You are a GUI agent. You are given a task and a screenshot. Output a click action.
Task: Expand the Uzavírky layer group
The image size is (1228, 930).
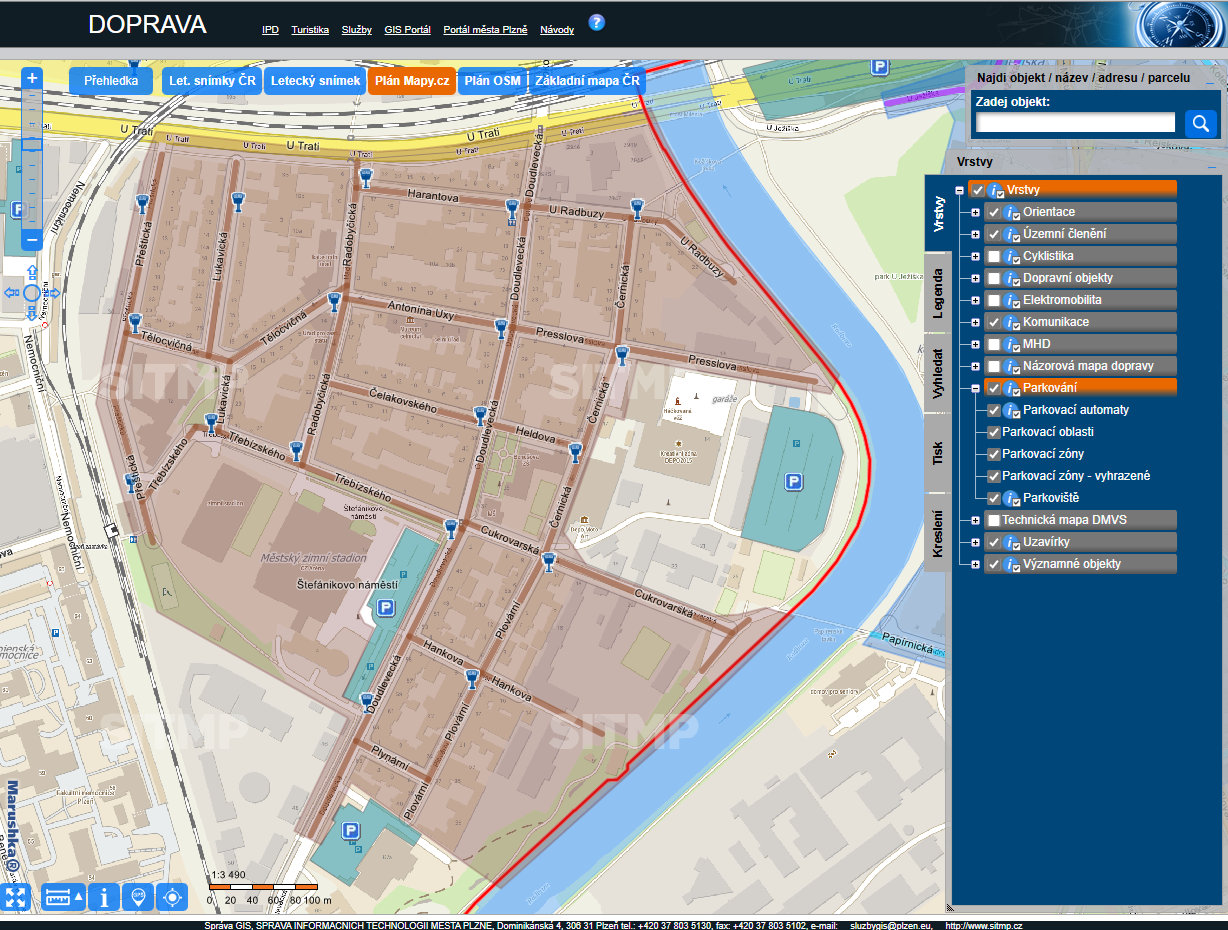pyautogui.click(x=975, y=542)
